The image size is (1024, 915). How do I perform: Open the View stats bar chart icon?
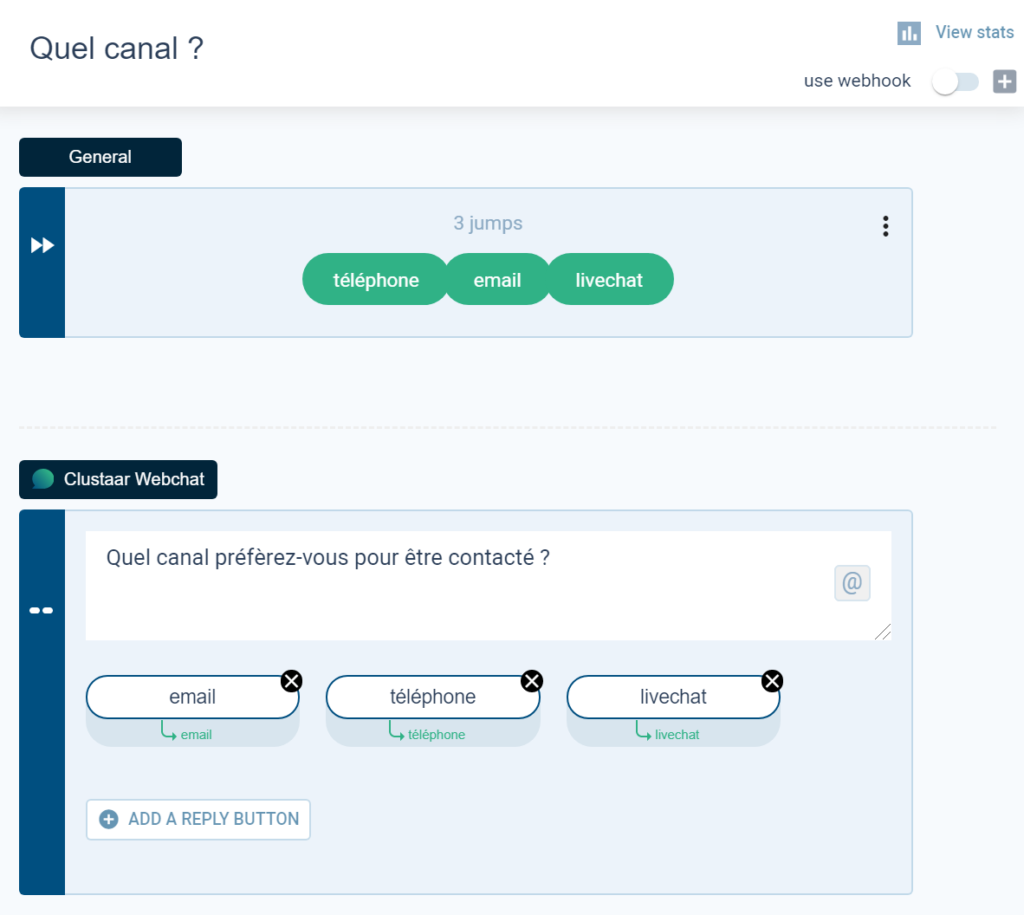908,33
